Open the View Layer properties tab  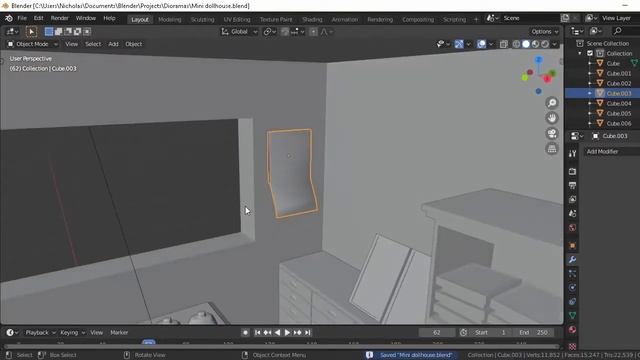(572, 199)
